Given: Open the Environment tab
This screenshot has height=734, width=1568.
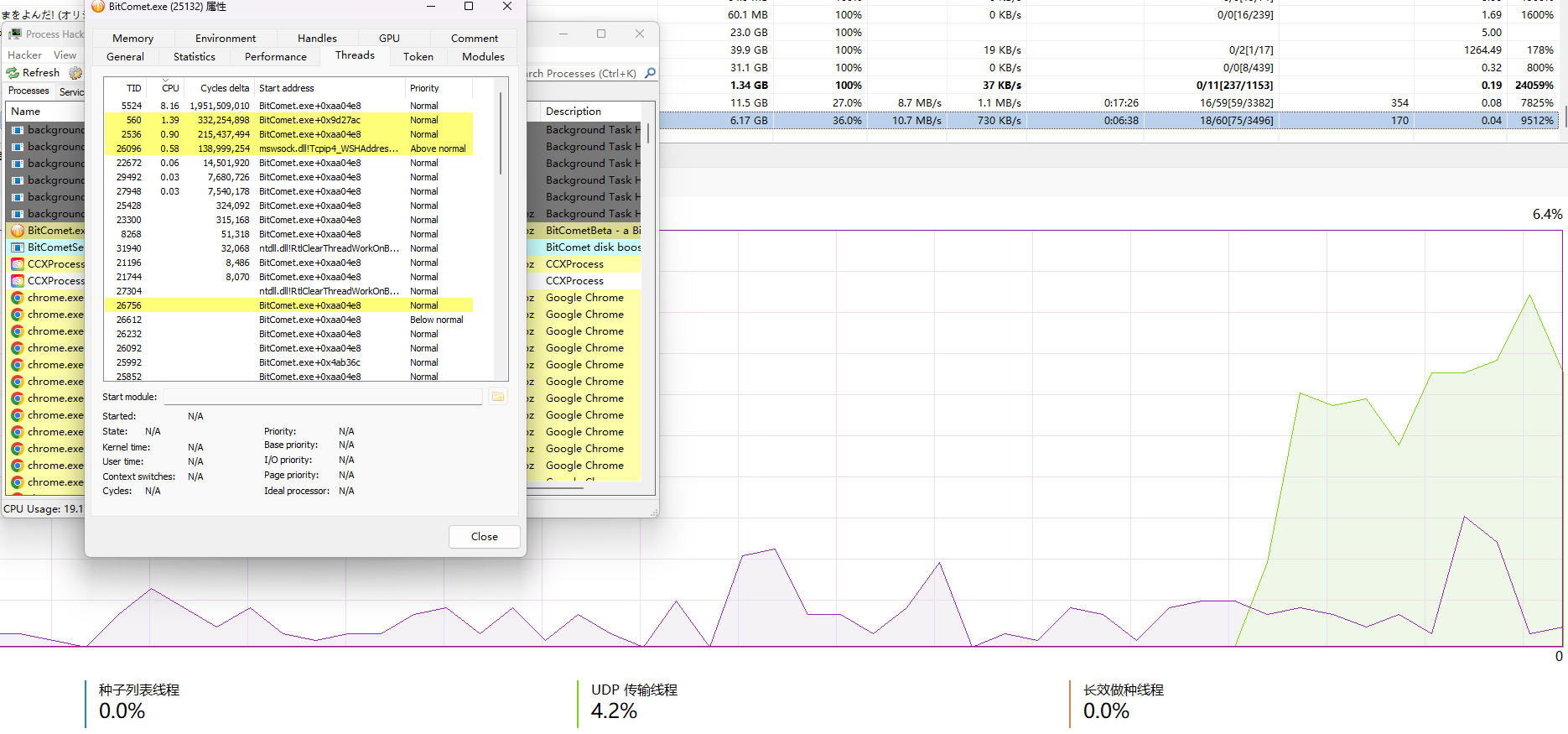Looking at the screenshot, I should point(226,39).
